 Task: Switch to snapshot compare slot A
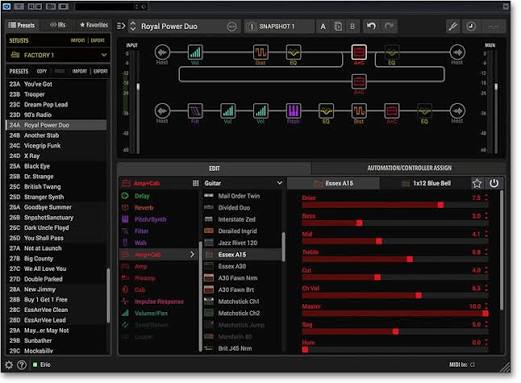coord(323,27)
